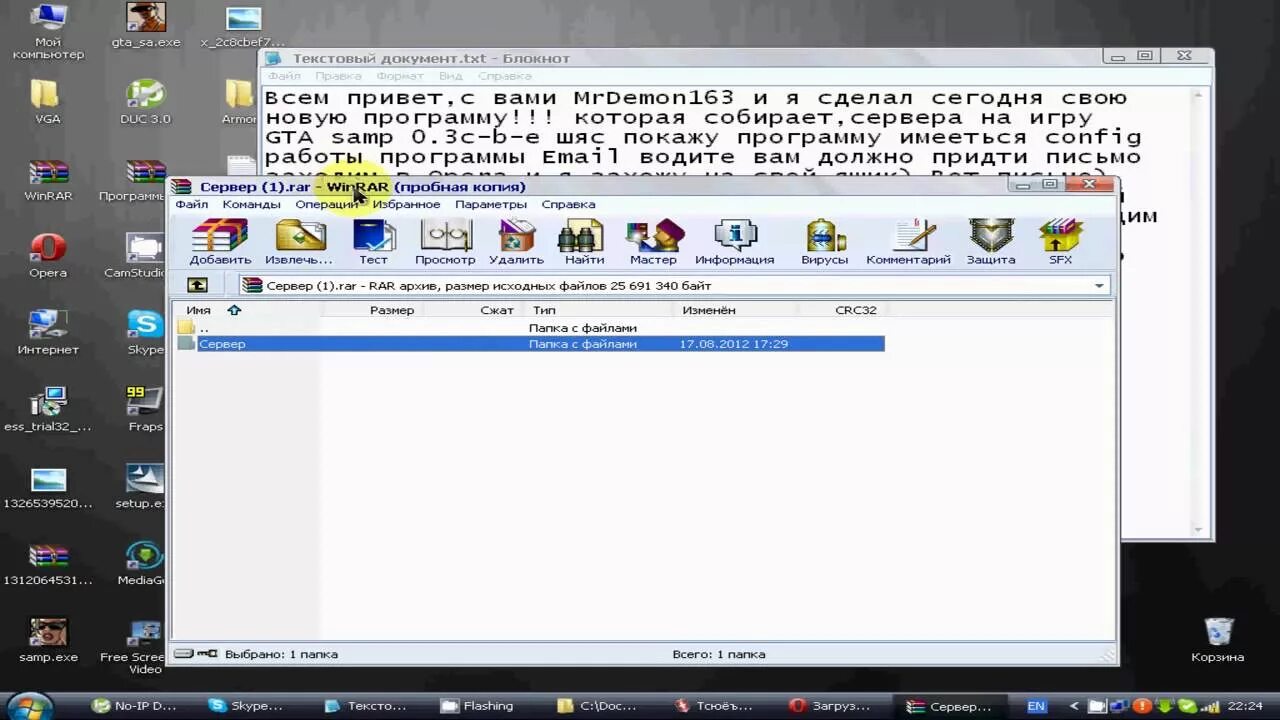Select the Сервер folder row

click(530, 344)
